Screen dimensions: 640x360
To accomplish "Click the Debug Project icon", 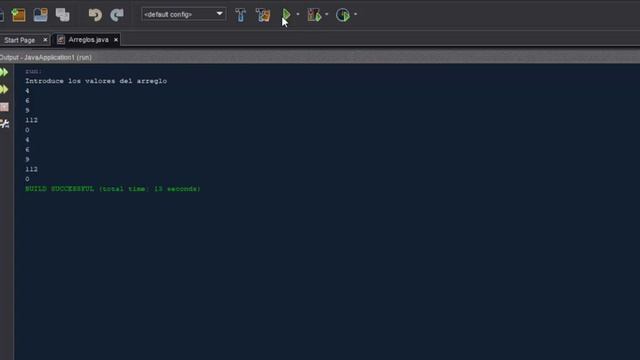I will (x=315, y=15).
